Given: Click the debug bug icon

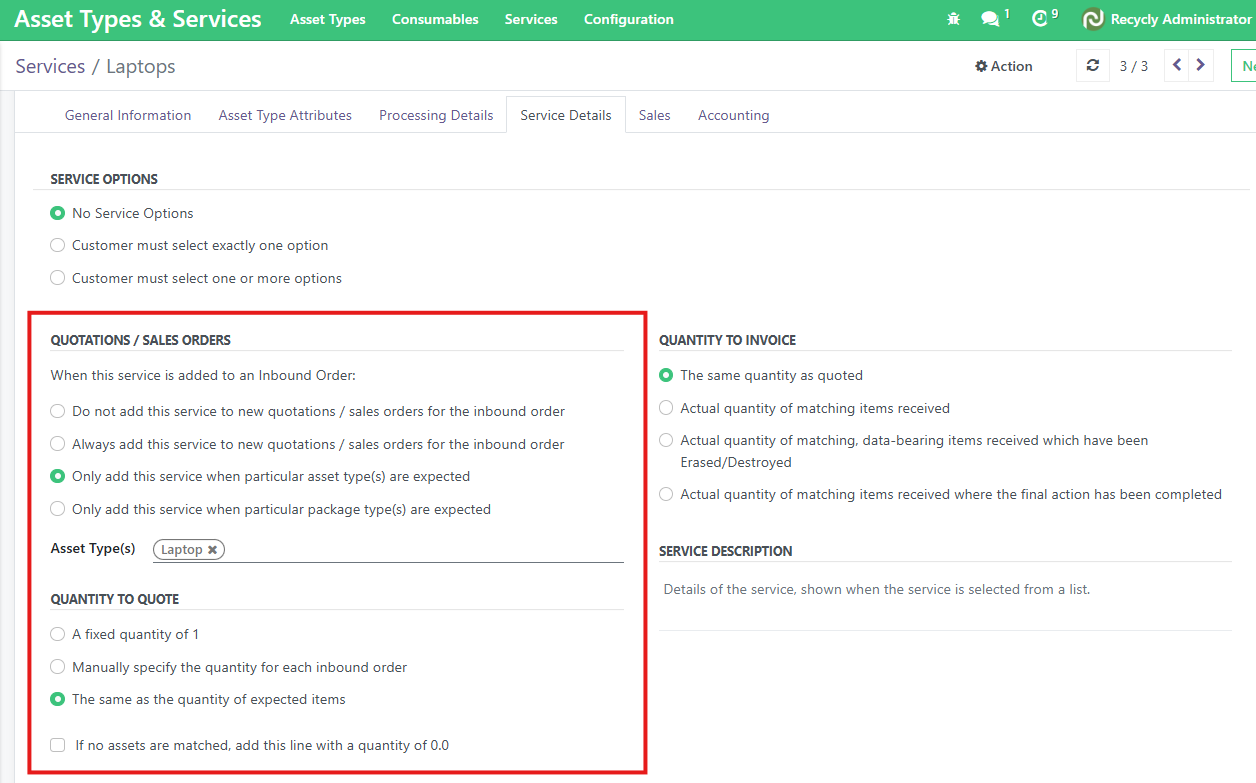Looking at the screenshot, I should pyautogui.click(x=953, y=19).
